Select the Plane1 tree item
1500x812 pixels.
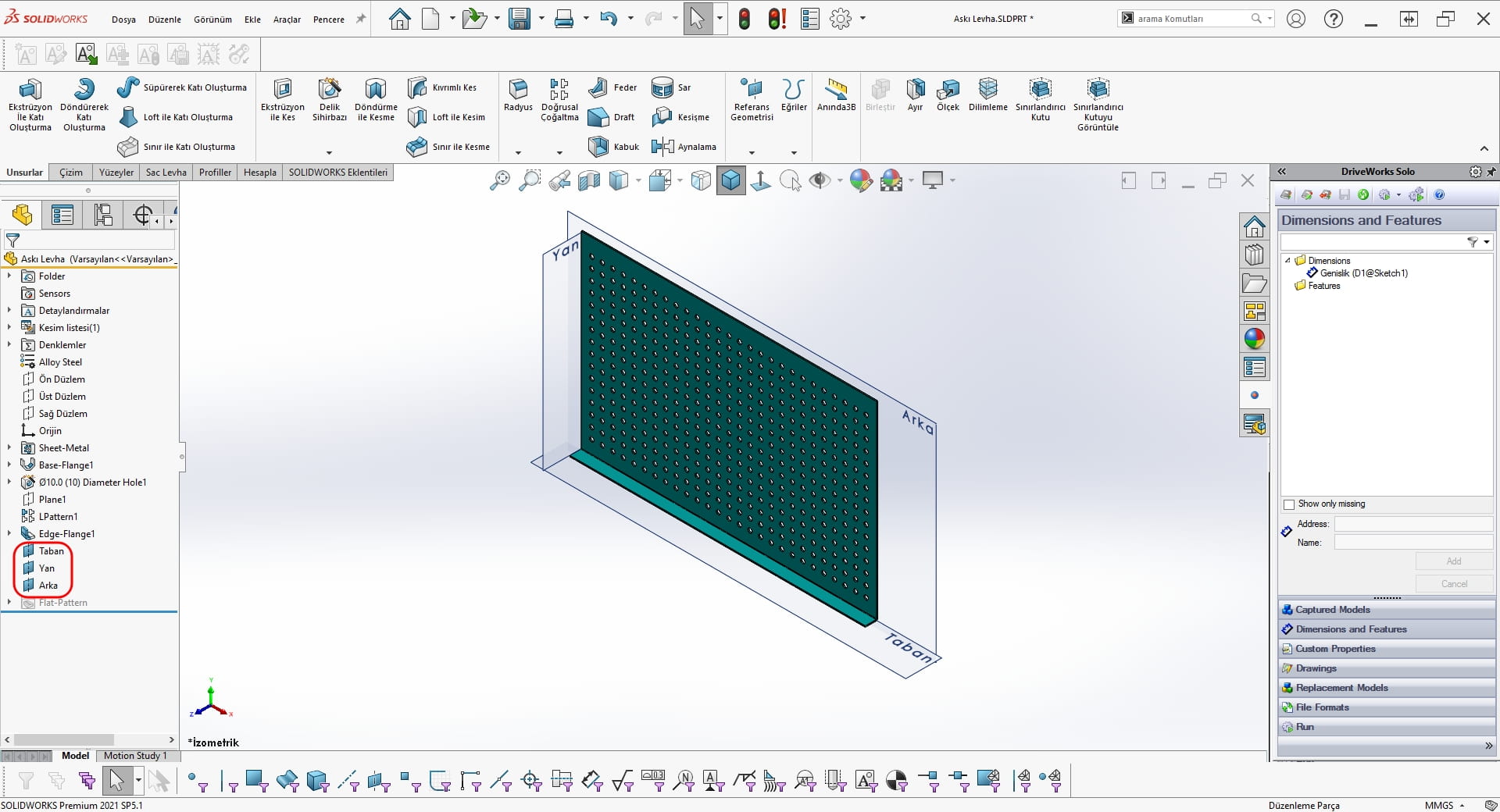pyautogui.click(x=52, y=499)
